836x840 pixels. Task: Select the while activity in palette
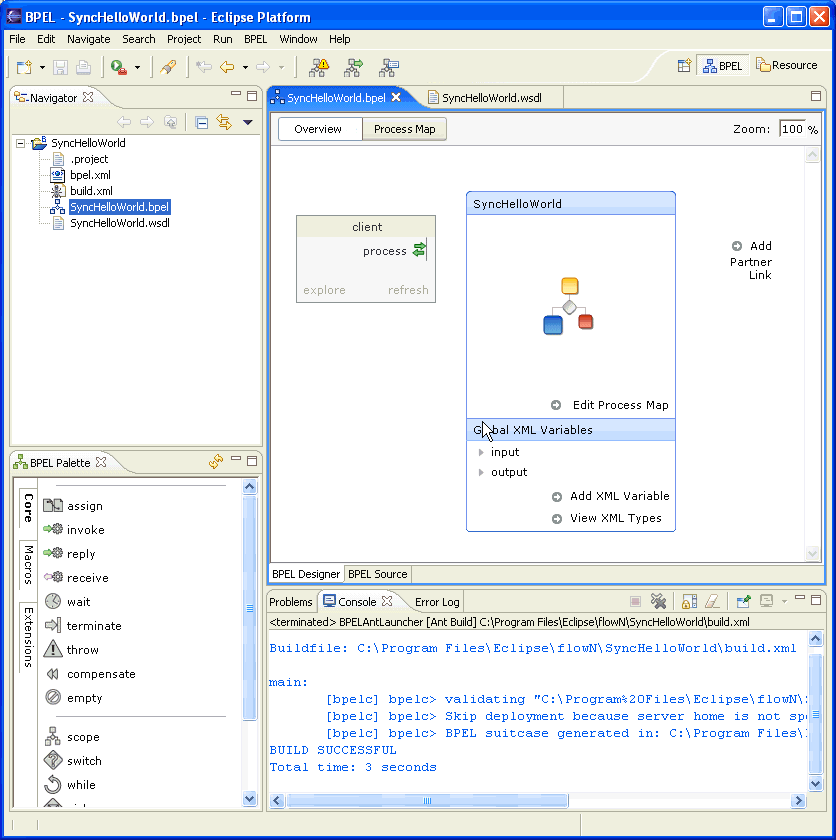[x=70, y=785]
